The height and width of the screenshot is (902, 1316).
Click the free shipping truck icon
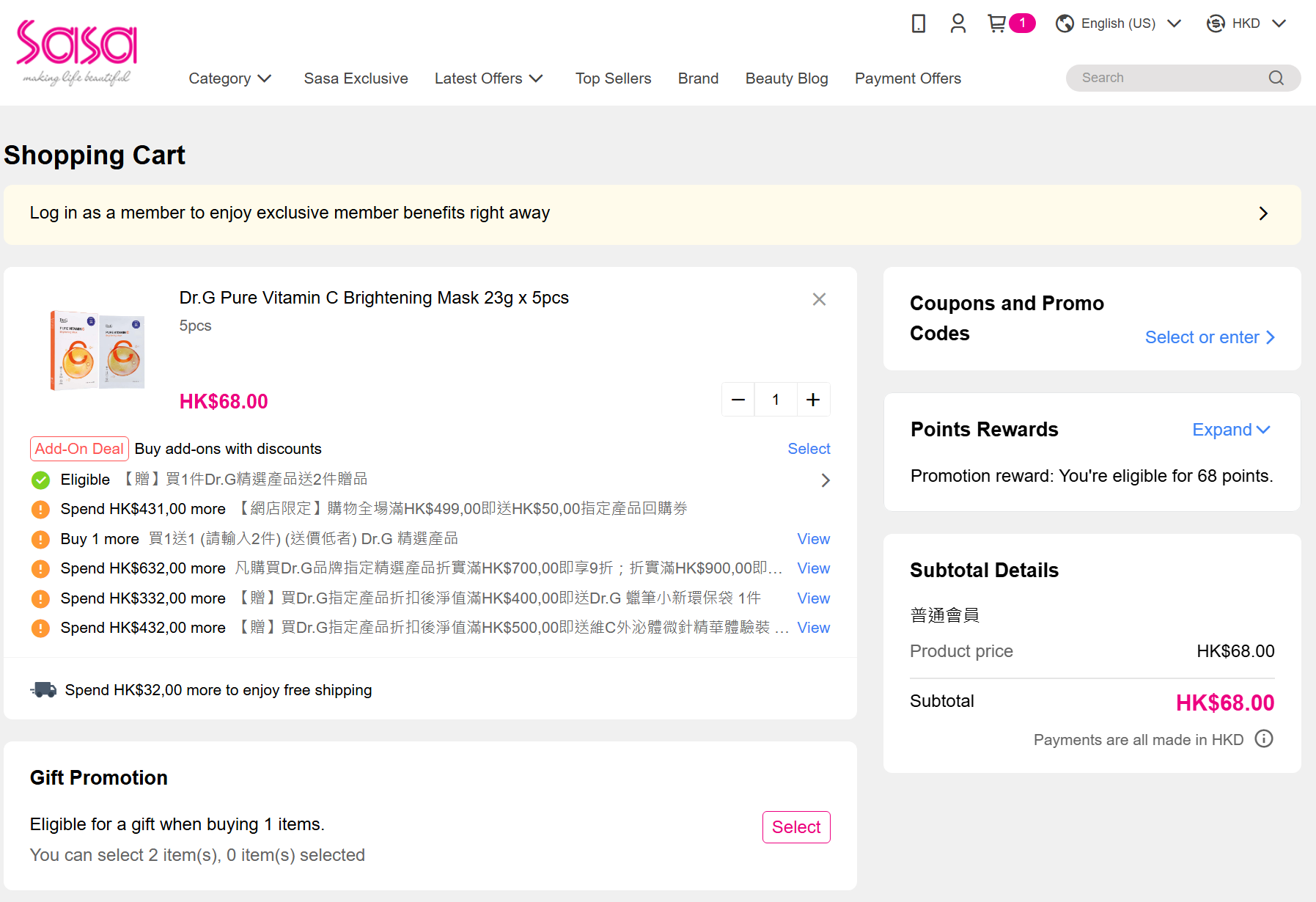click(43, 690)
